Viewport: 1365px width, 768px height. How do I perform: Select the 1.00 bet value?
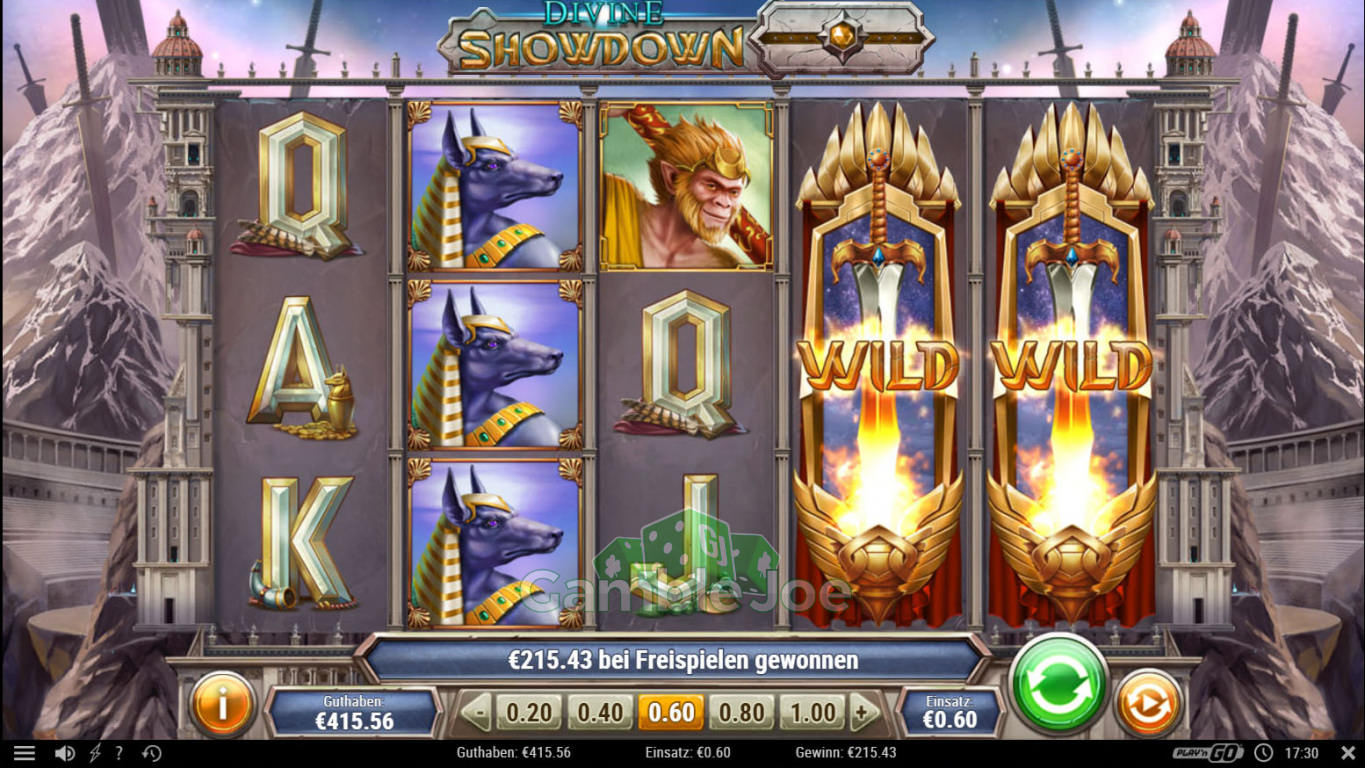(812, 713)
